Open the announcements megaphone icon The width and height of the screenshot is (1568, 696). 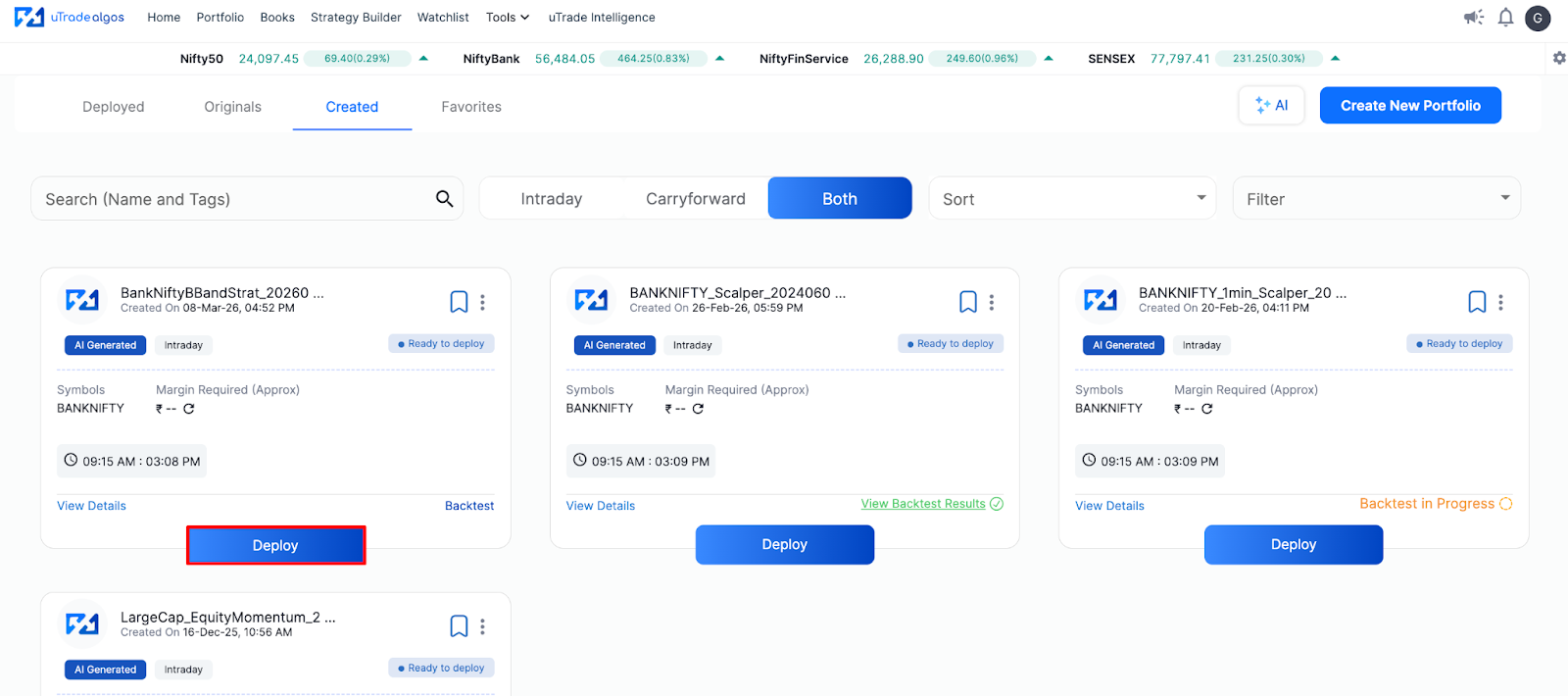point(1473,17)
